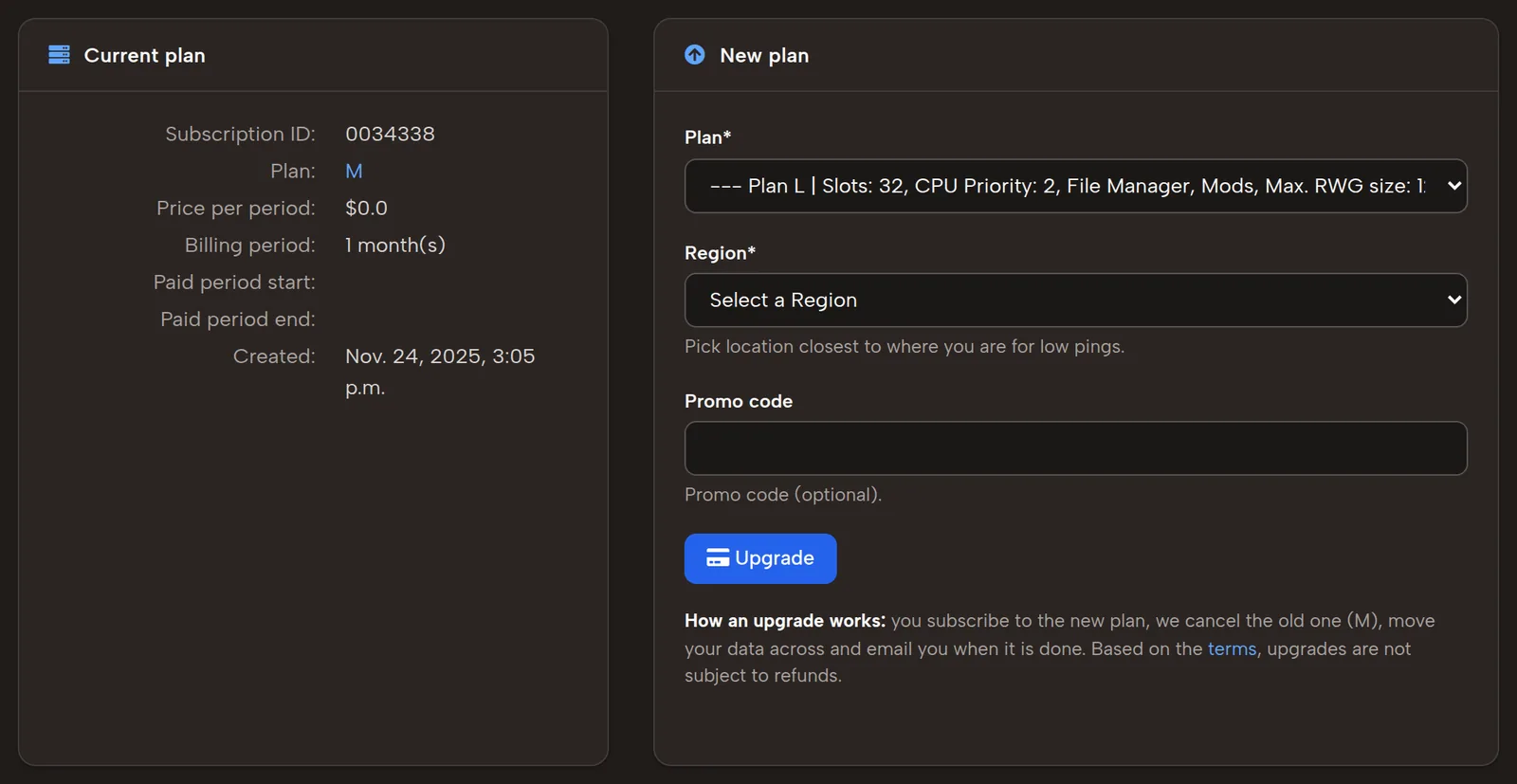
Task: Click the Billing period label
Action: [250, 246]
